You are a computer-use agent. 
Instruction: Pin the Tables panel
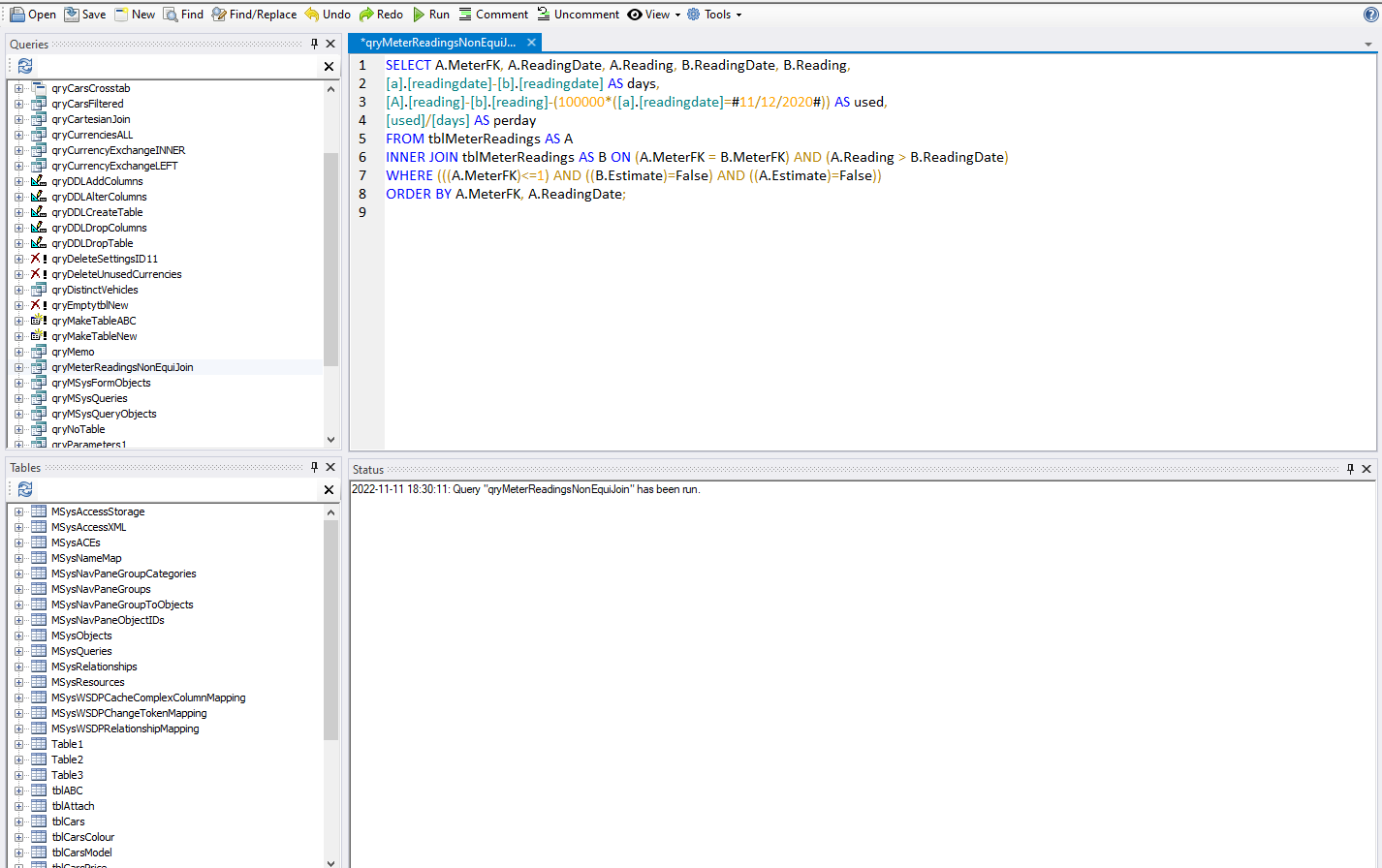tap(314, 467)
